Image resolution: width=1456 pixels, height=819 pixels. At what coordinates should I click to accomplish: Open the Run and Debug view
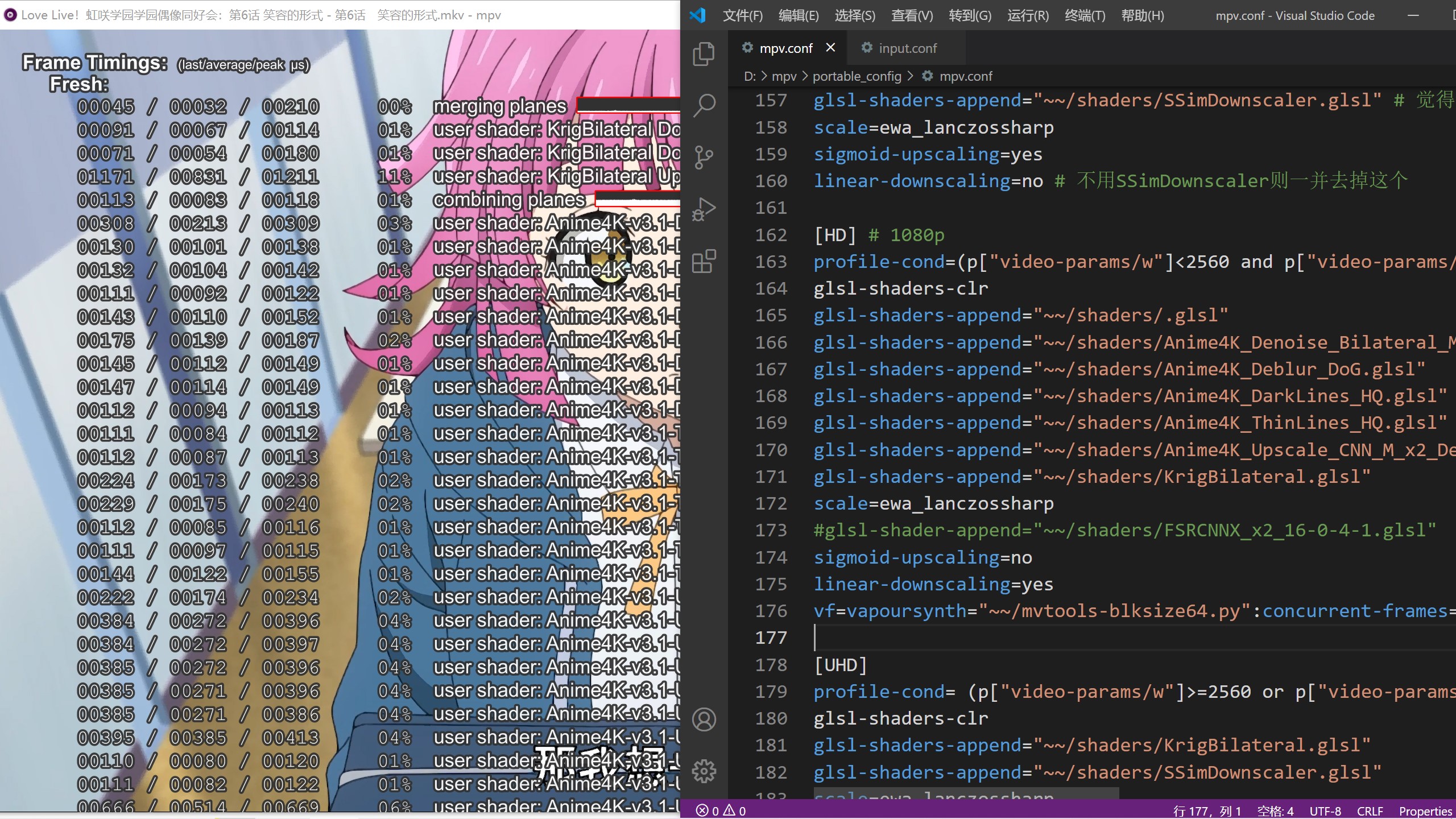[x=704, y=209]
